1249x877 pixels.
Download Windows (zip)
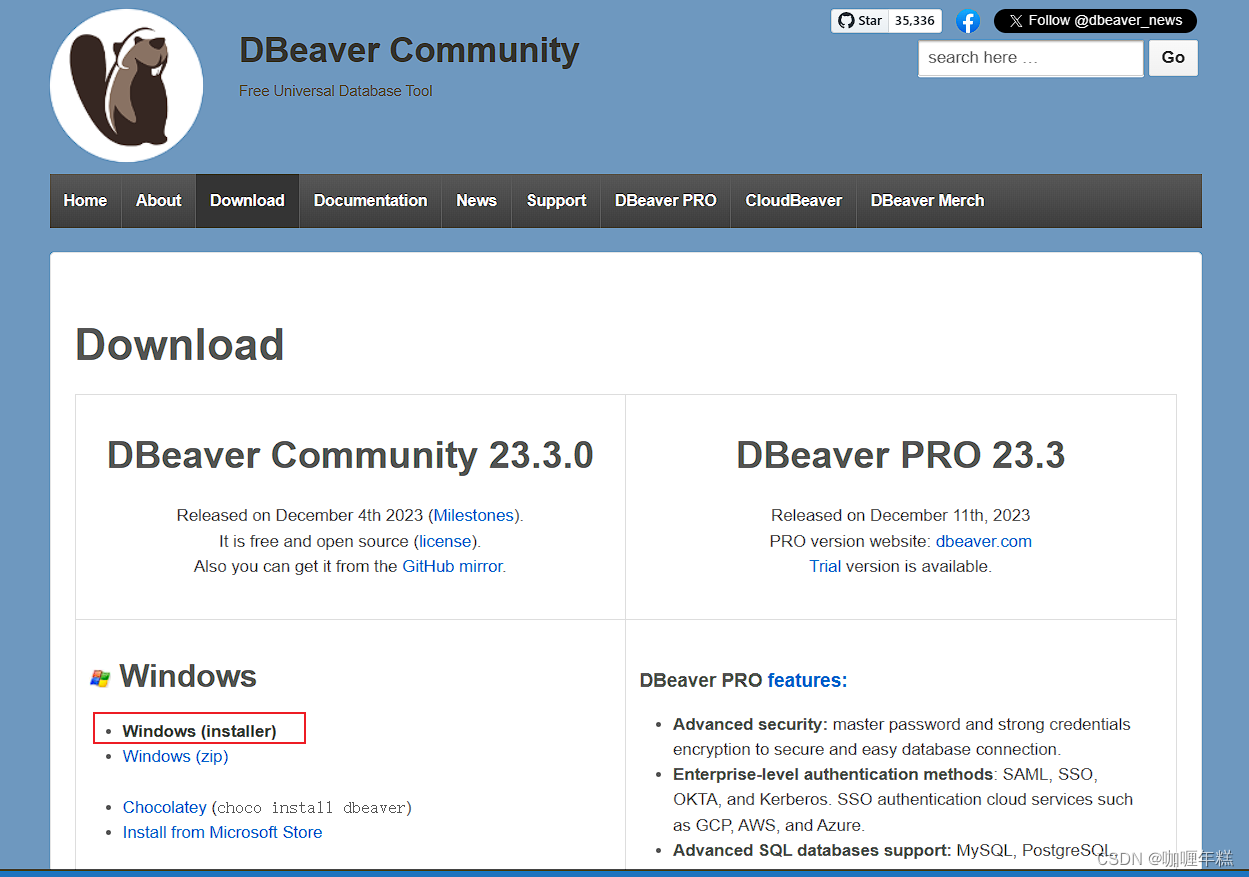[175, 756]
